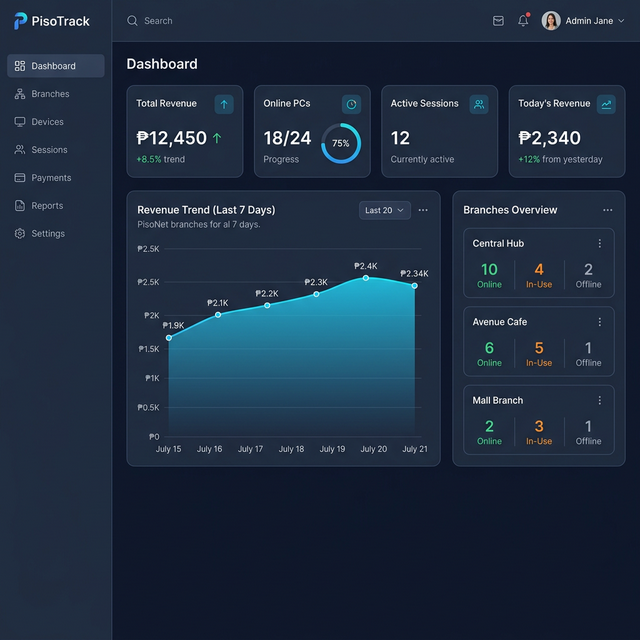The image size is (640, 640).
Task: Click Today's Revenue trend chart icon
Action: tap(606, 104)
